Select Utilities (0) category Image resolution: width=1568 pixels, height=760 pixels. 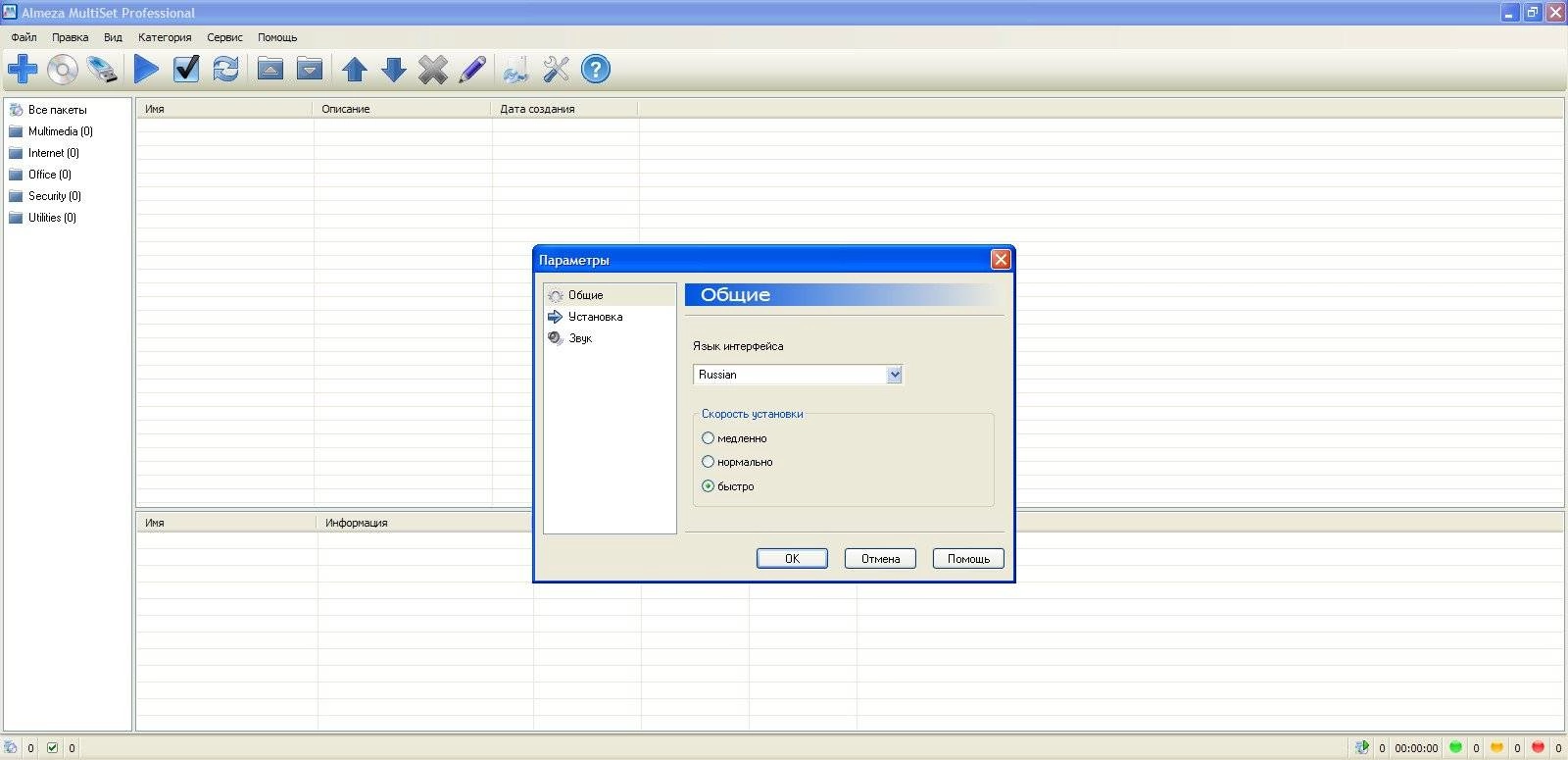click(52, 218)
